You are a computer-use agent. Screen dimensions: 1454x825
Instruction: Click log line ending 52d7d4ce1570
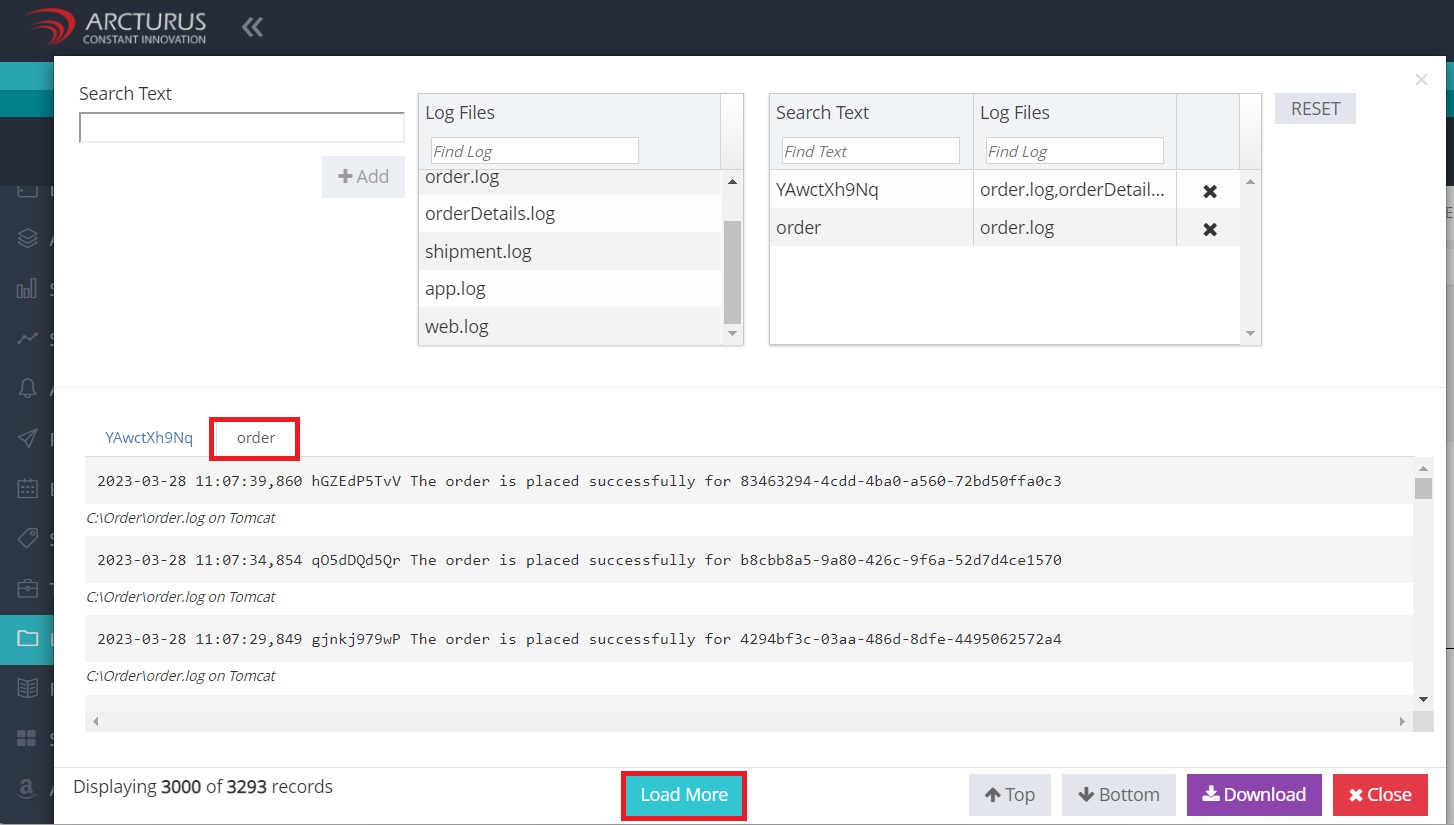tap(749, 560)
